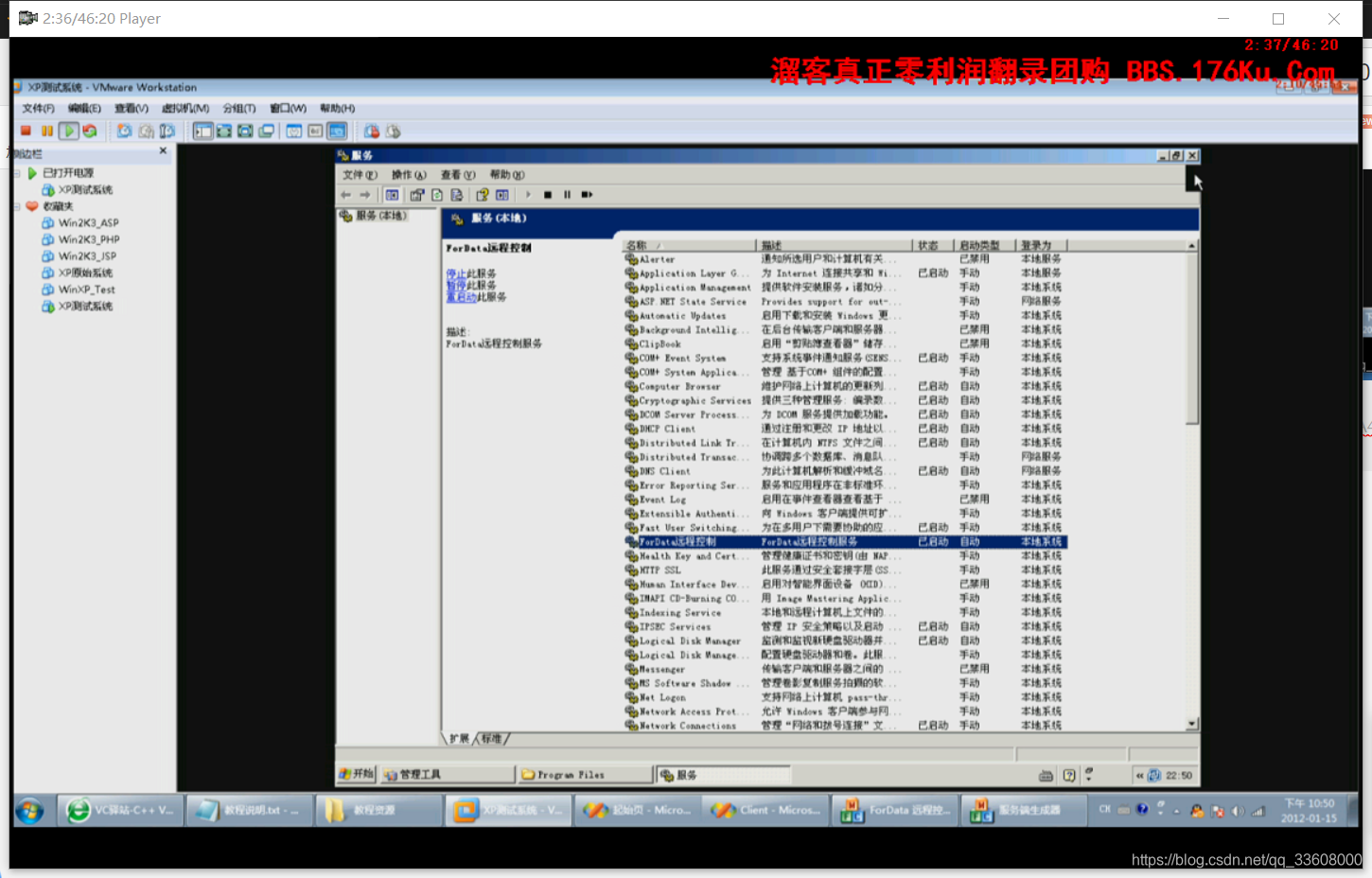Open VMware 窗口(W) menu
The image size is (1372, 878).
[x=289, y=109]
